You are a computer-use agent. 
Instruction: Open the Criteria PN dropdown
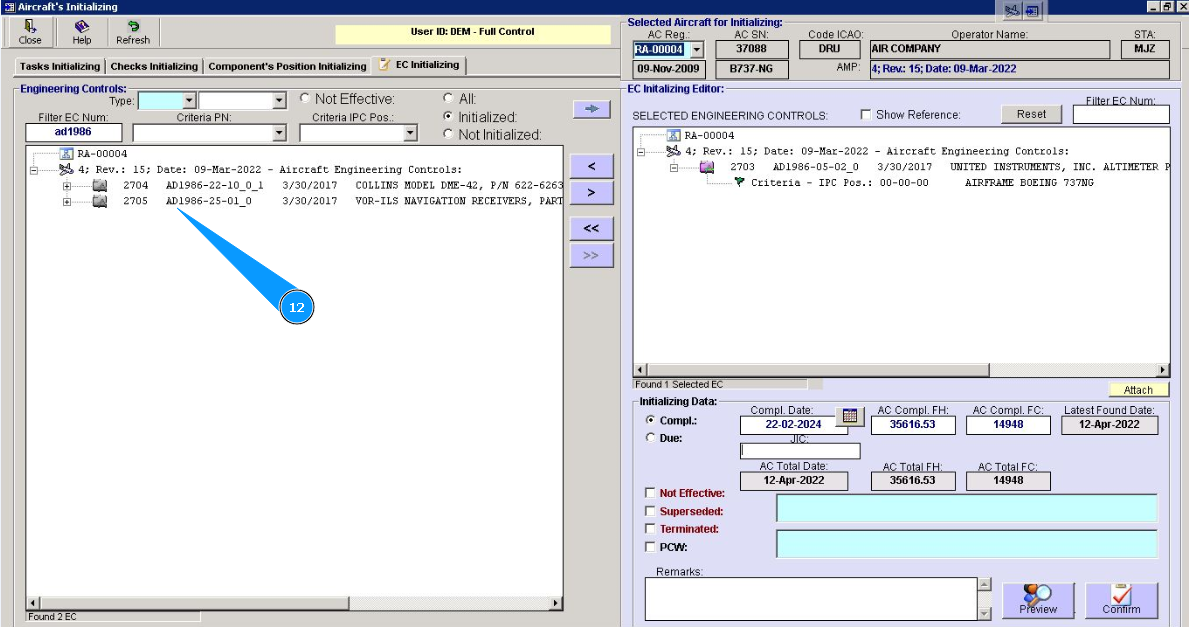[279, 133]
